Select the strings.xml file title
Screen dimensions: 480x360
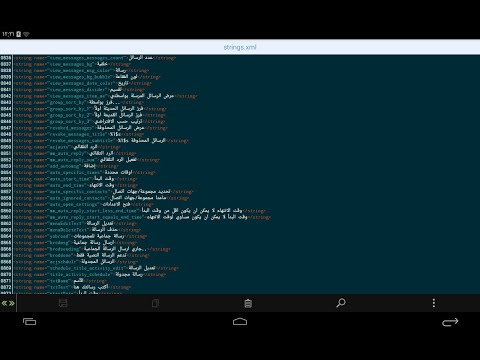(x=240, y=47)
